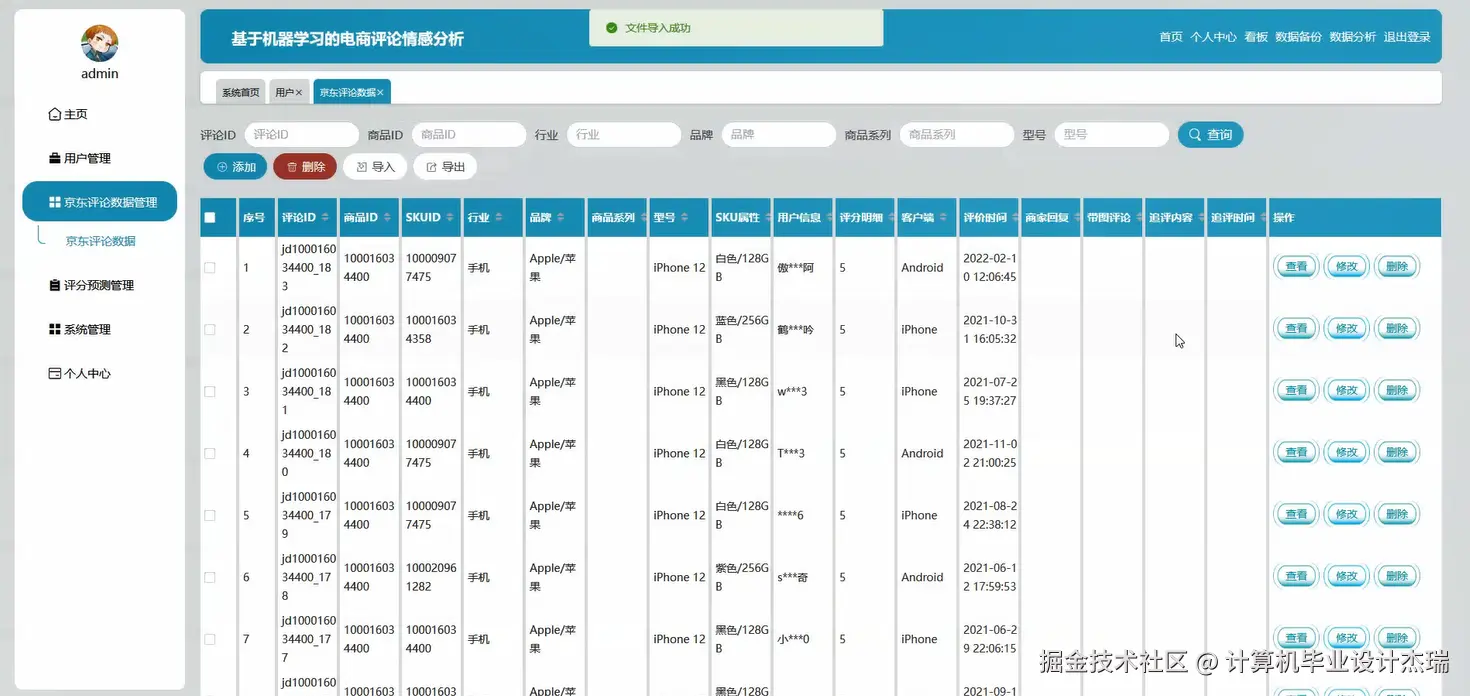Expand 系统管理 sidebar menu
This screenshot has width=1470, height=696.
click(80, 329)
